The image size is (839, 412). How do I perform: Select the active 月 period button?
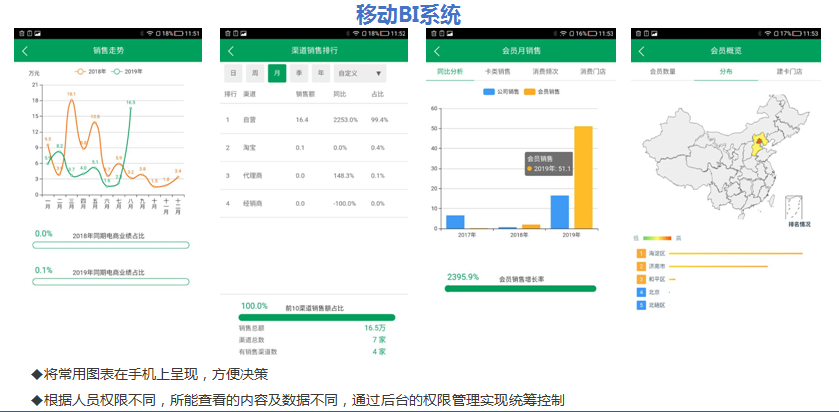coord(277,73)
